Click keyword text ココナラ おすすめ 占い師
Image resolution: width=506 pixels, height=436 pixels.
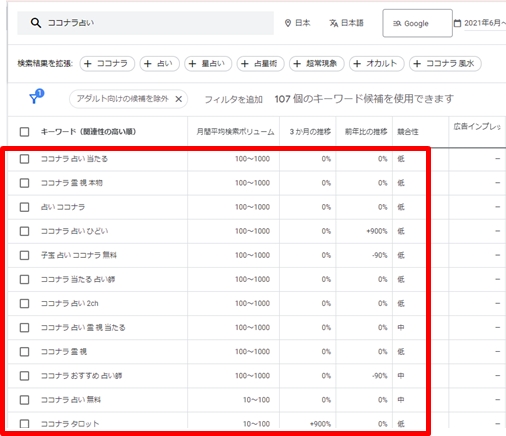click(81, 376)
